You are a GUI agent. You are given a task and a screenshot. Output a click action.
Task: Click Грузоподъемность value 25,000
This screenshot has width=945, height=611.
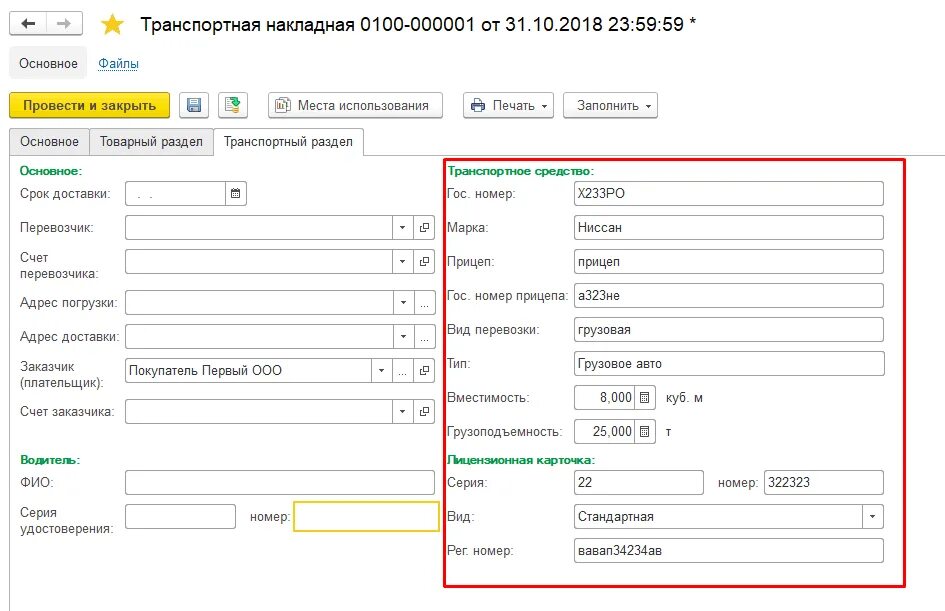[x=604, y=431]
